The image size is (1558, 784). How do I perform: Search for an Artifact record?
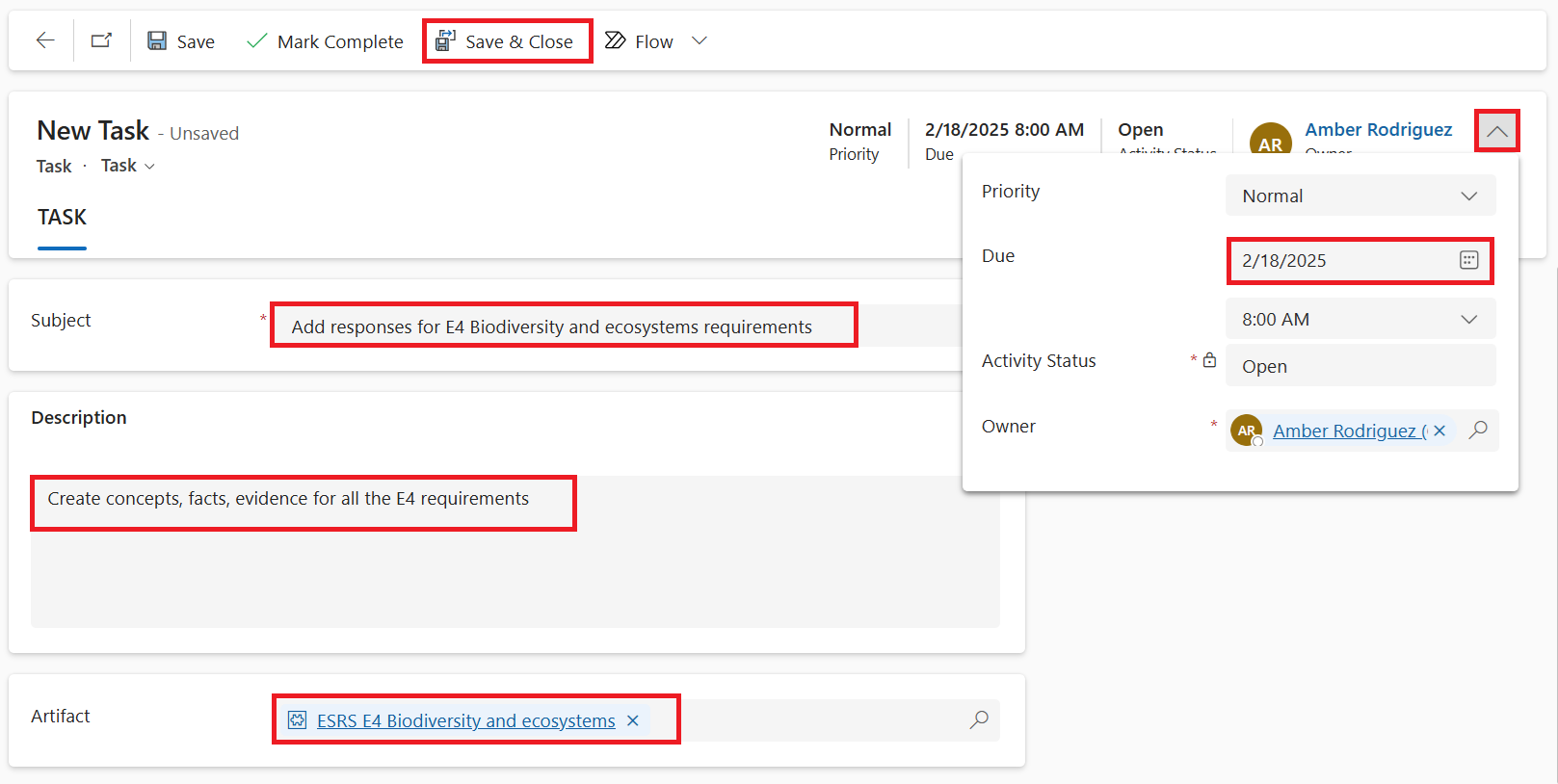pyautogui.click(x=979, y=719)
